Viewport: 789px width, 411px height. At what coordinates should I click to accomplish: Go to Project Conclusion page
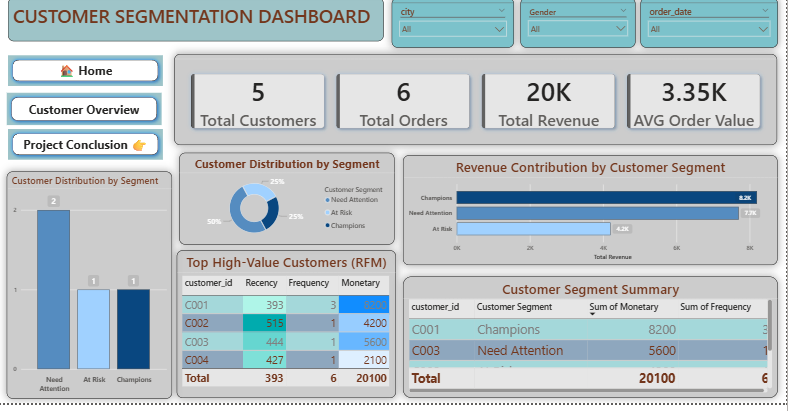[85, 145]
